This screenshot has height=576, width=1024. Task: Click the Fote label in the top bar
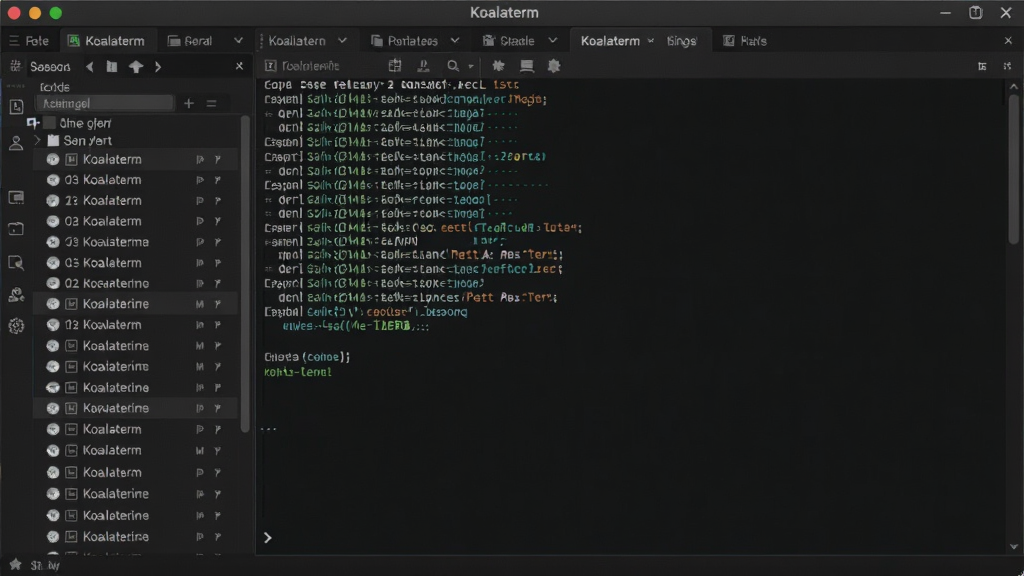[x=37, y=40]
